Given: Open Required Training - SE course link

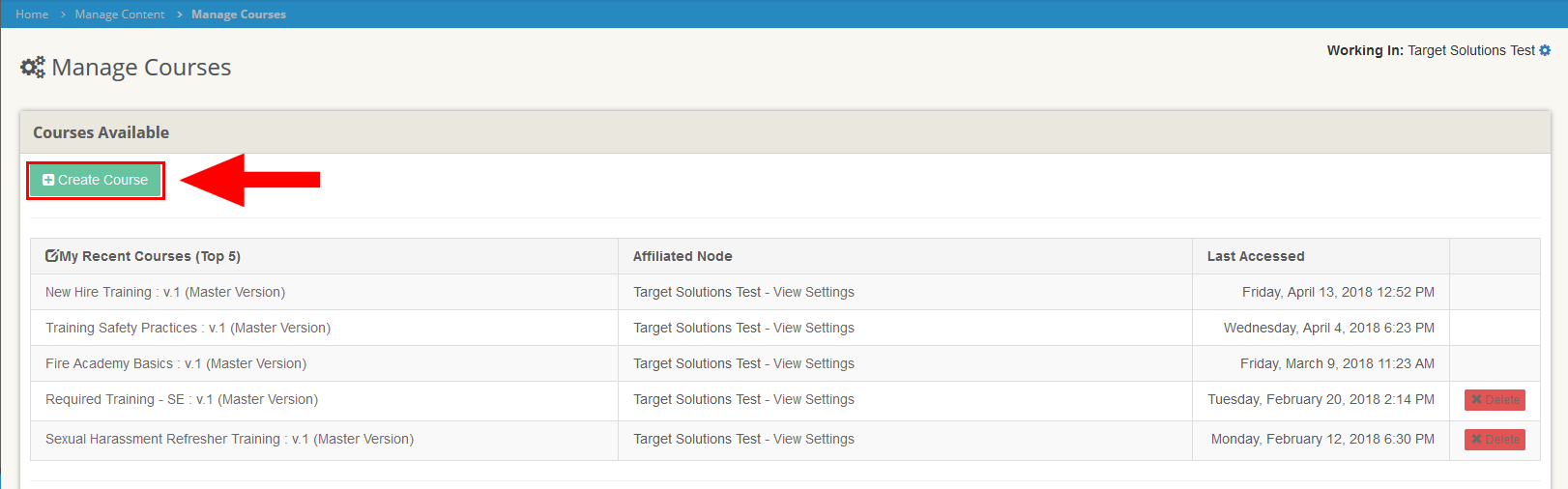Looking at the screenshot, I should point(181,399).
